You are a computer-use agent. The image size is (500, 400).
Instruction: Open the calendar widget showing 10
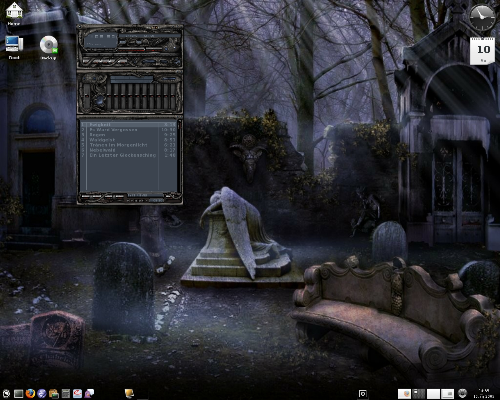coord(482,51)
